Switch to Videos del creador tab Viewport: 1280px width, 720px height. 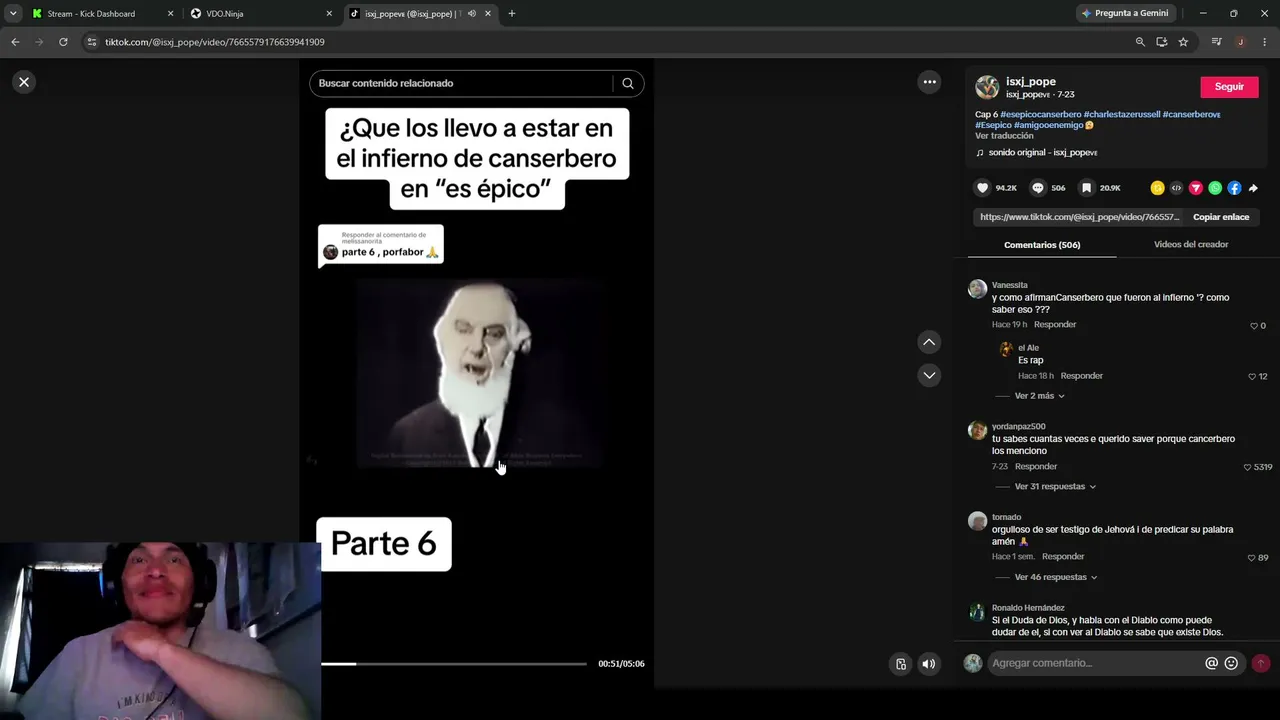(x=1191, y=244)
